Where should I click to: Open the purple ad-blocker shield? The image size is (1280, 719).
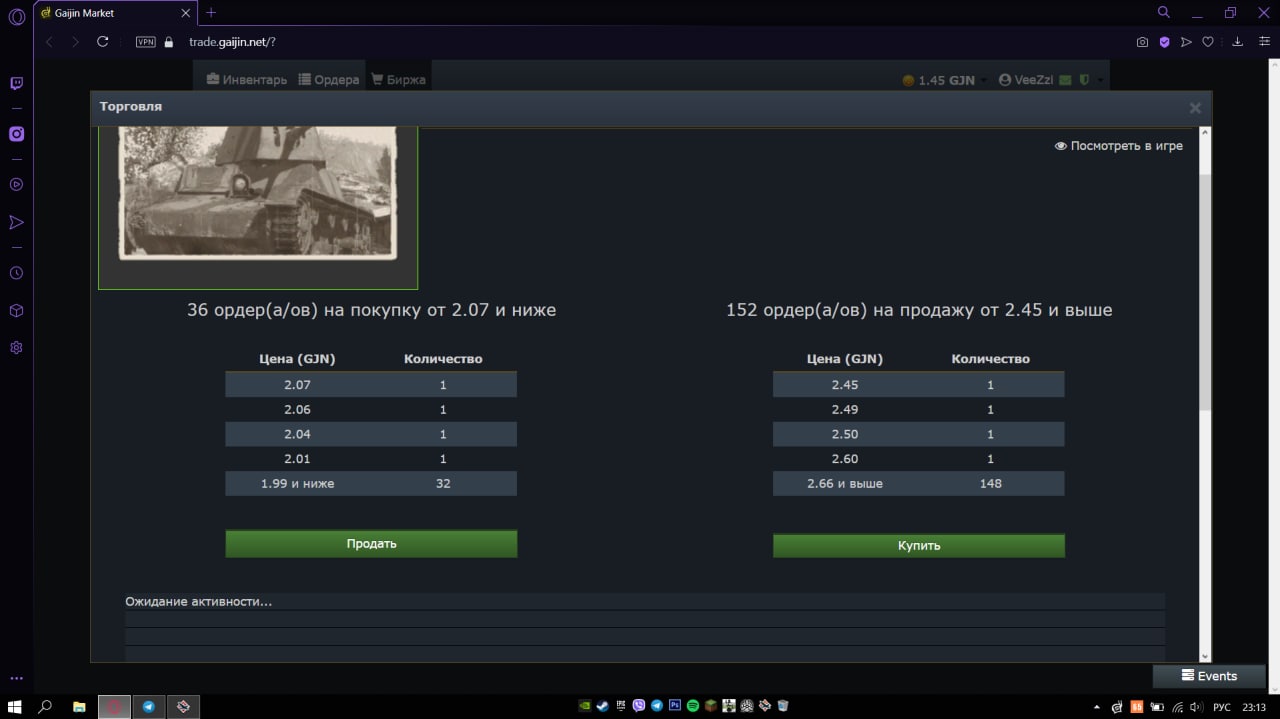[x=1164, y=42]
